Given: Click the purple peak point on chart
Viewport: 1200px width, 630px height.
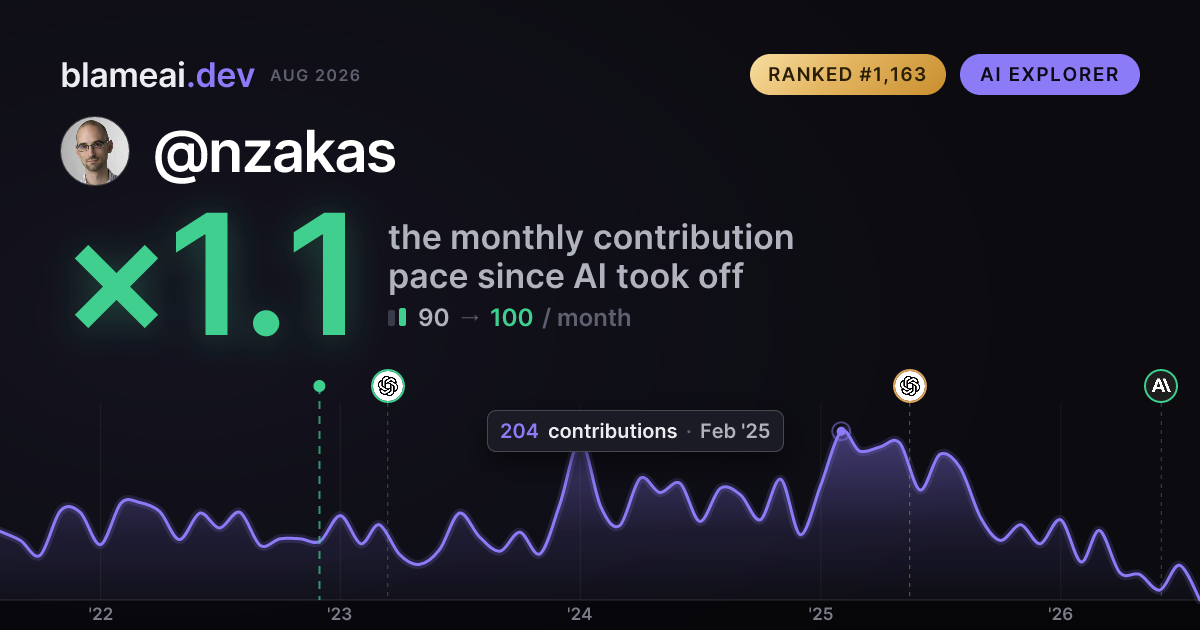Looking at the screenshot, I should click(x=842, y=432).
